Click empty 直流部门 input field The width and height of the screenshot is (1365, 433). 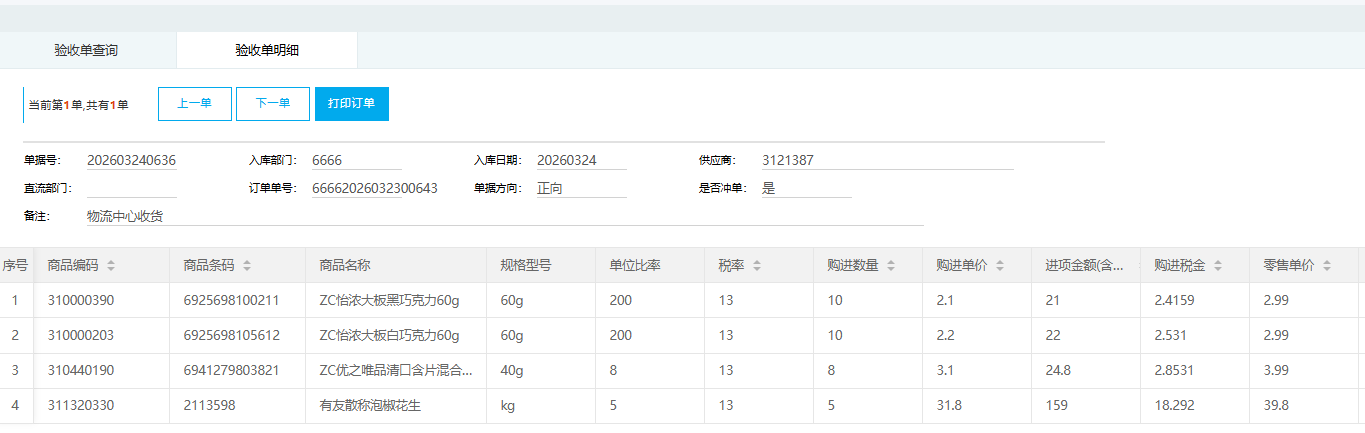click(x=131, y=188)
